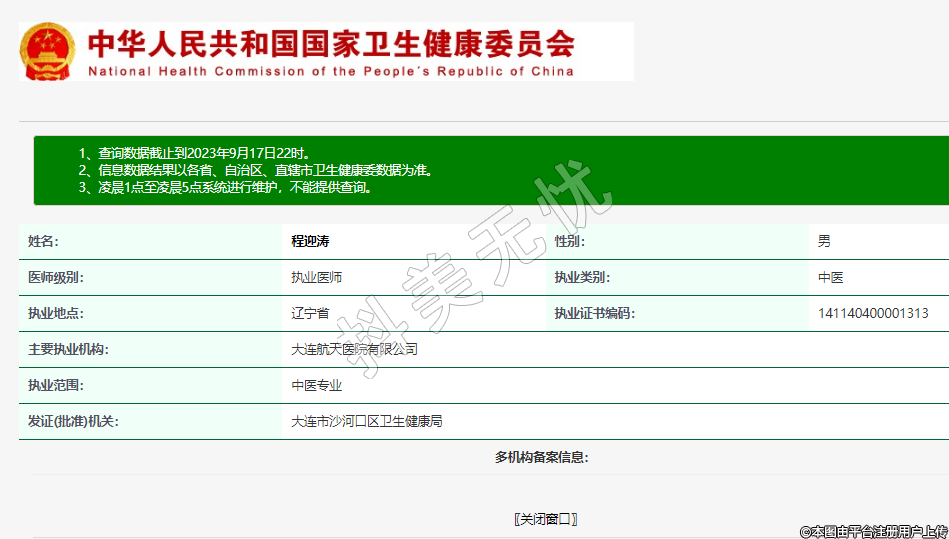949x539 pixels.
Task: Select the 中医专业 practice scope value
Action: [x=316, y=385]
